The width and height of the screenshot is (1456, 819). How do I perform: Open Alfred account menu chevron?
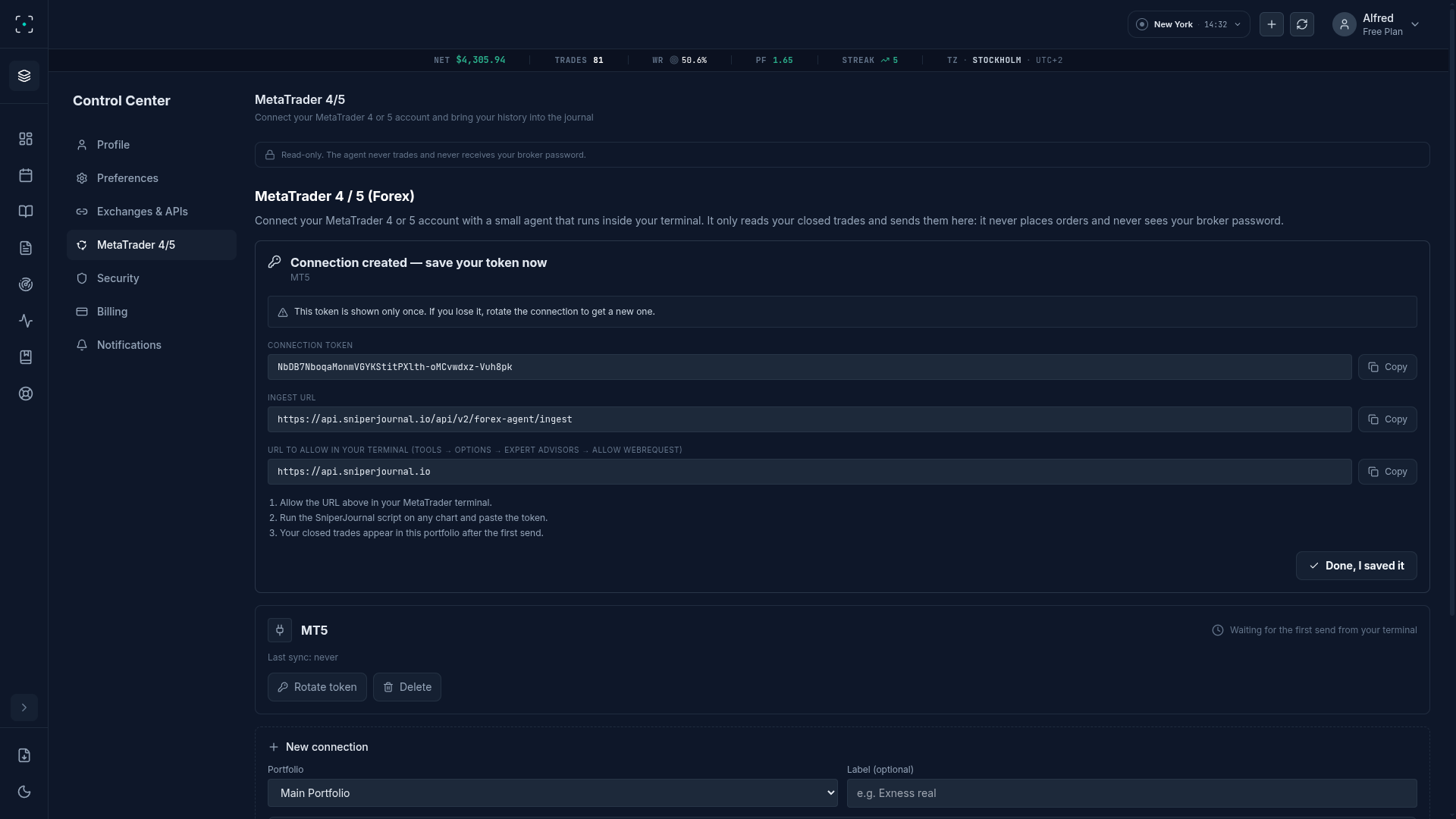pyautogui.click(x=1415, y=24)
